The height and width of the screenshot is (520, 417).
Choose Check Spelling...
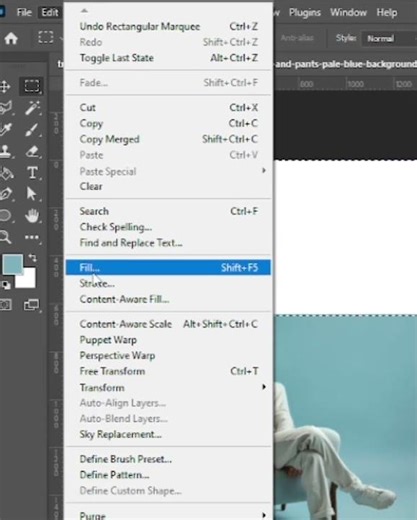coord(169,227)
